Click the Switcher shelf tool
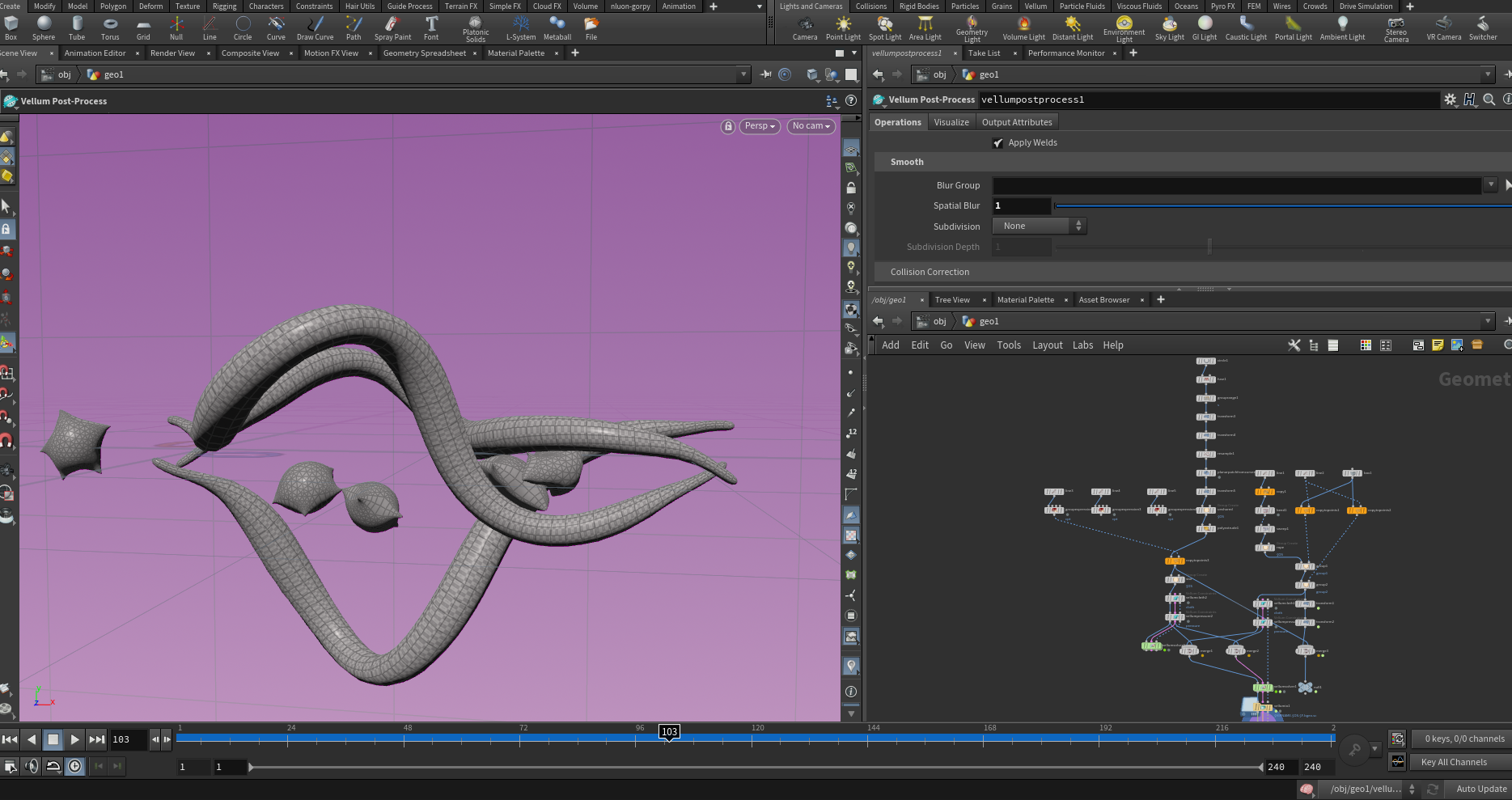This screenshot has width=1512, height=800. (1483, 28)
